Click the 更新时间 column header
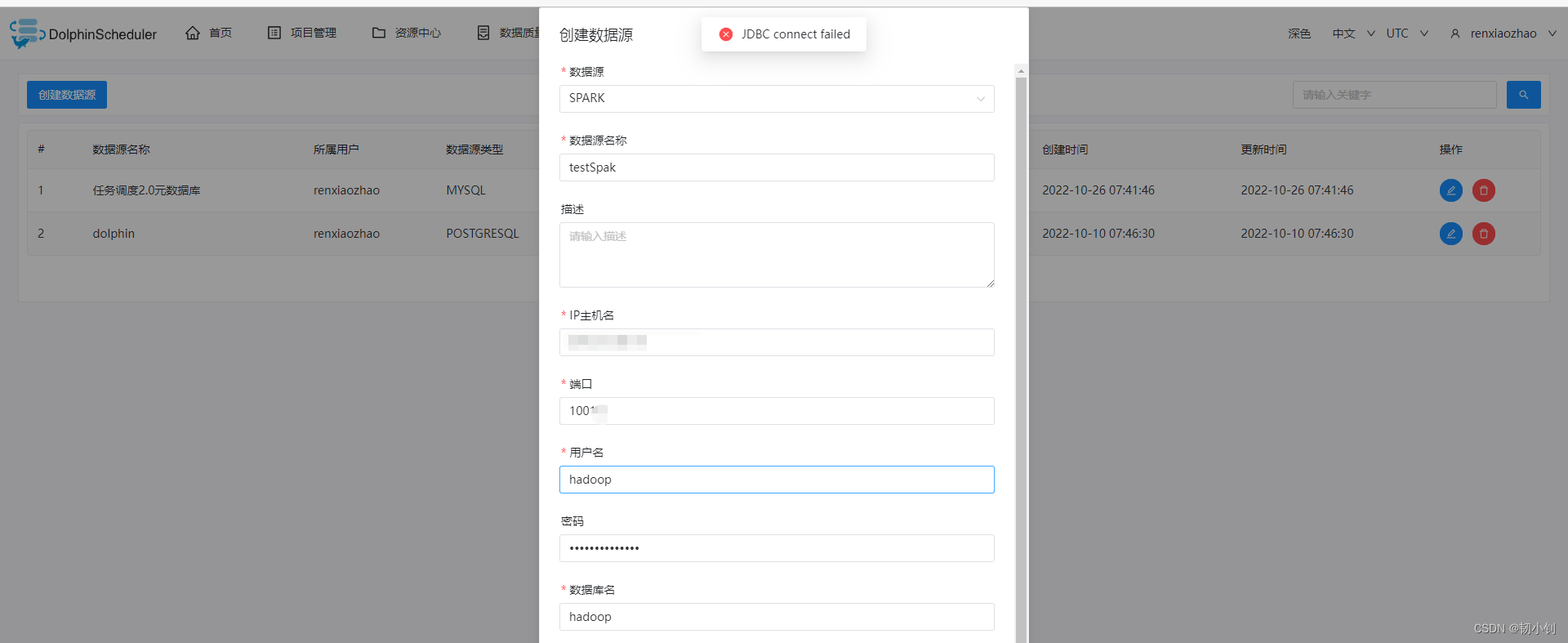This screenshot has width=1568, height=643. (1263, 150)
